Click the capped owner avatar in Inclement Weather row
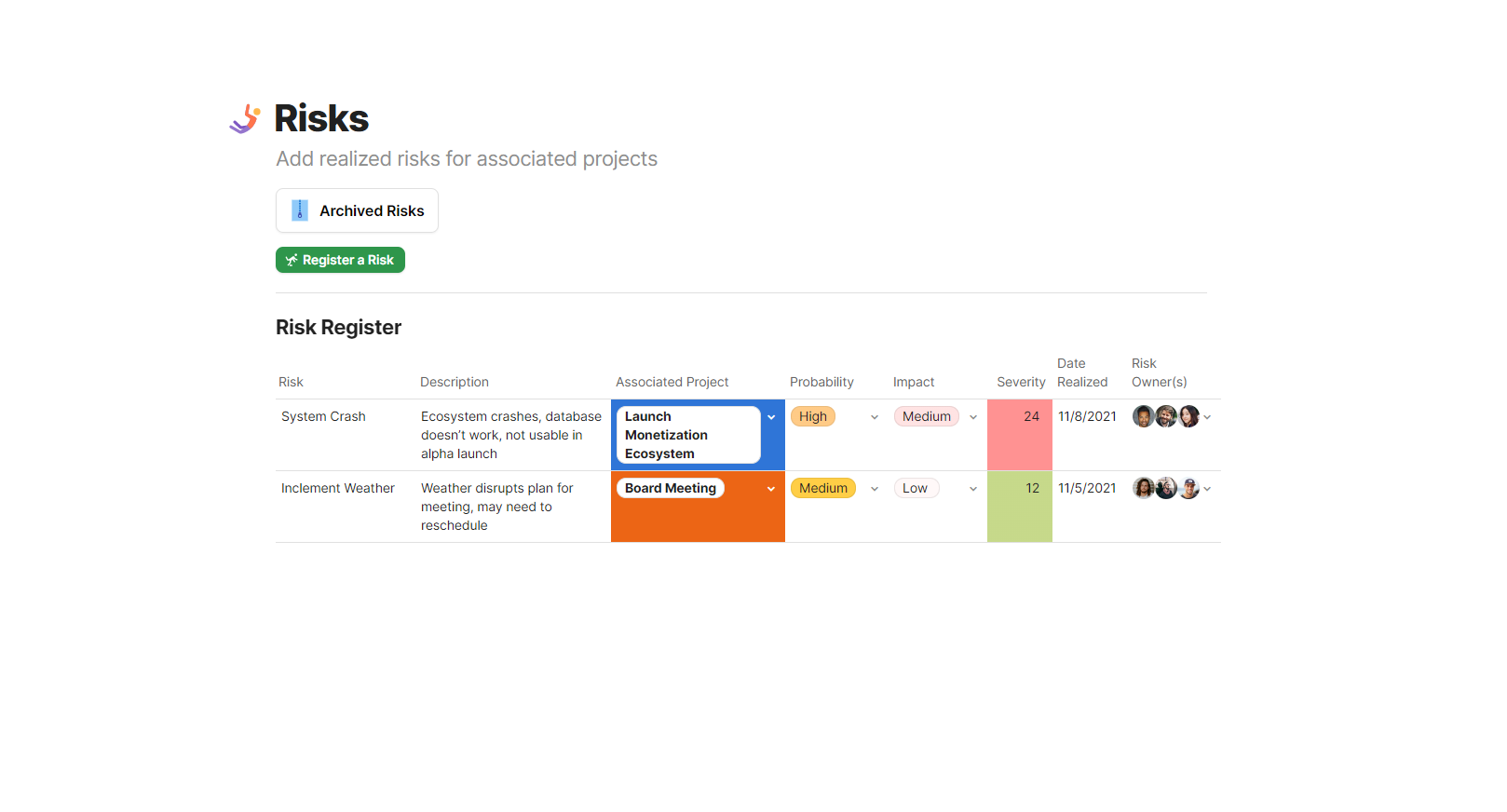 1189,488
